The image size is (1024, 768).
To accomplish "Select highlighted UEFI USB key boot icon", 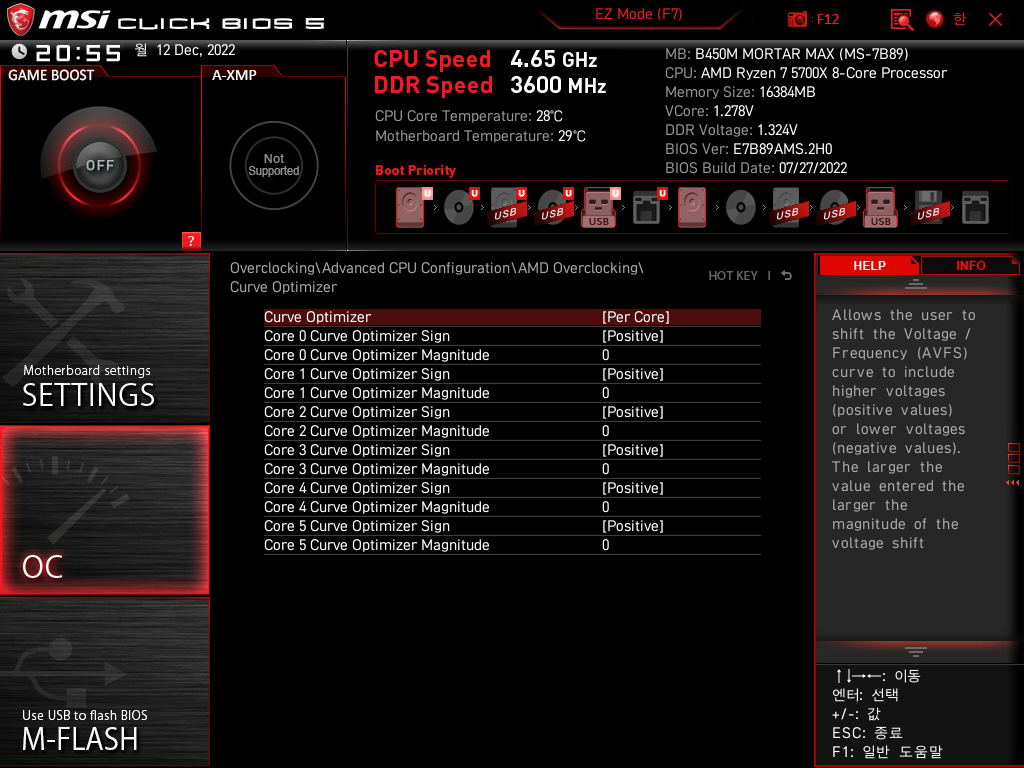I will pos(601,207).
